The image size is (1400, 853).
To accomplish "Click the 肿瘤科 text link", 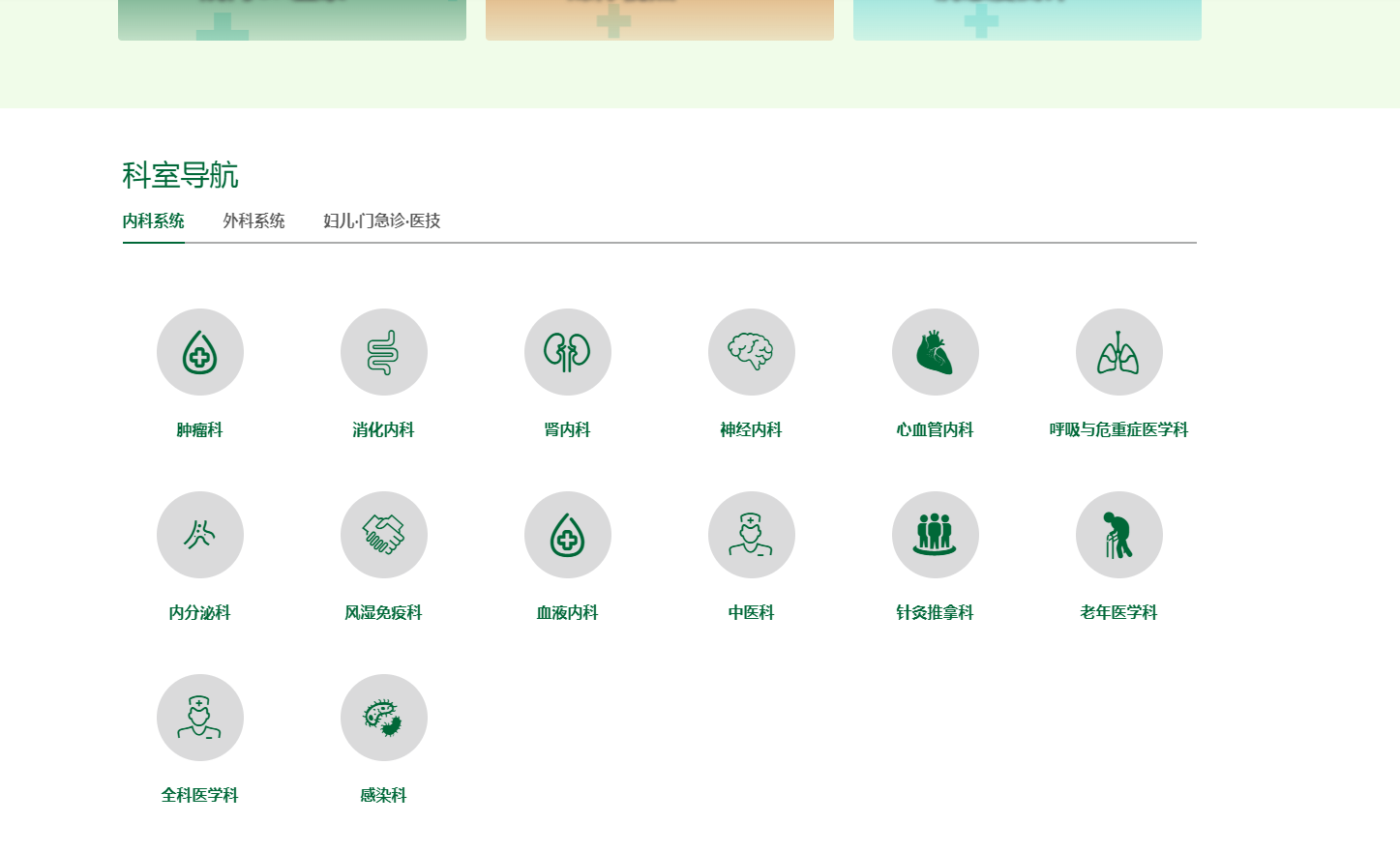I will click(200, 429).
